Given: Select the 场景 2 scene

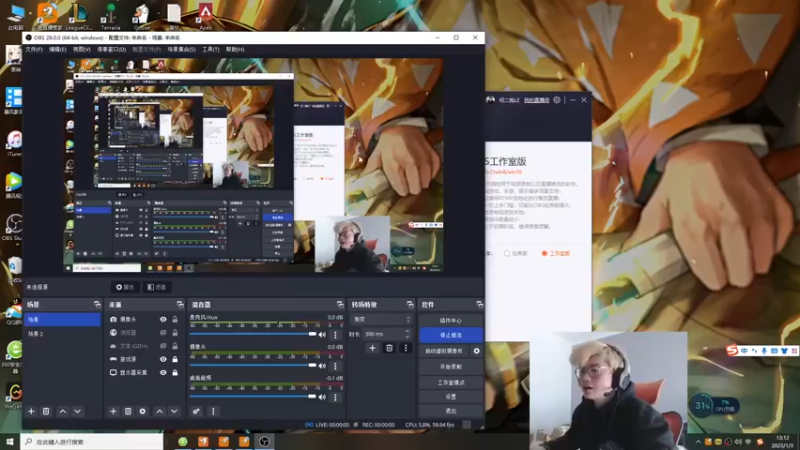Looking at the screenshot, I should (x=62, y=334).
